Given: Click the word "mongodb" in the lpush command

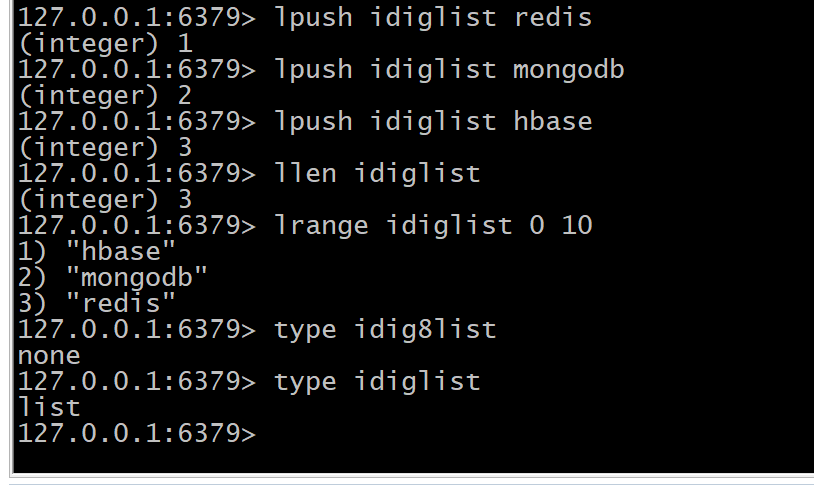Looking at the screenshot, I should 568,69.
